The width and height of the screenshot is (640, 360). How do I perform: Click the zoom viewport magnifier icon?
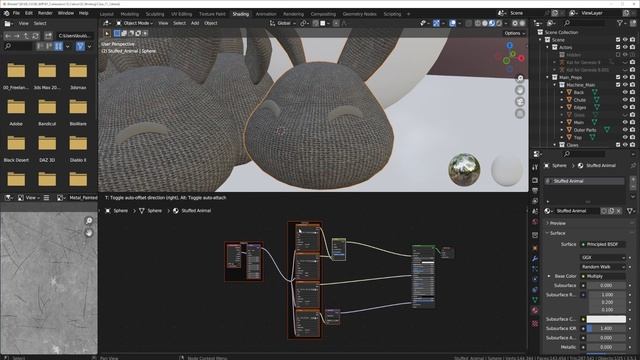[x=520, y=78]
